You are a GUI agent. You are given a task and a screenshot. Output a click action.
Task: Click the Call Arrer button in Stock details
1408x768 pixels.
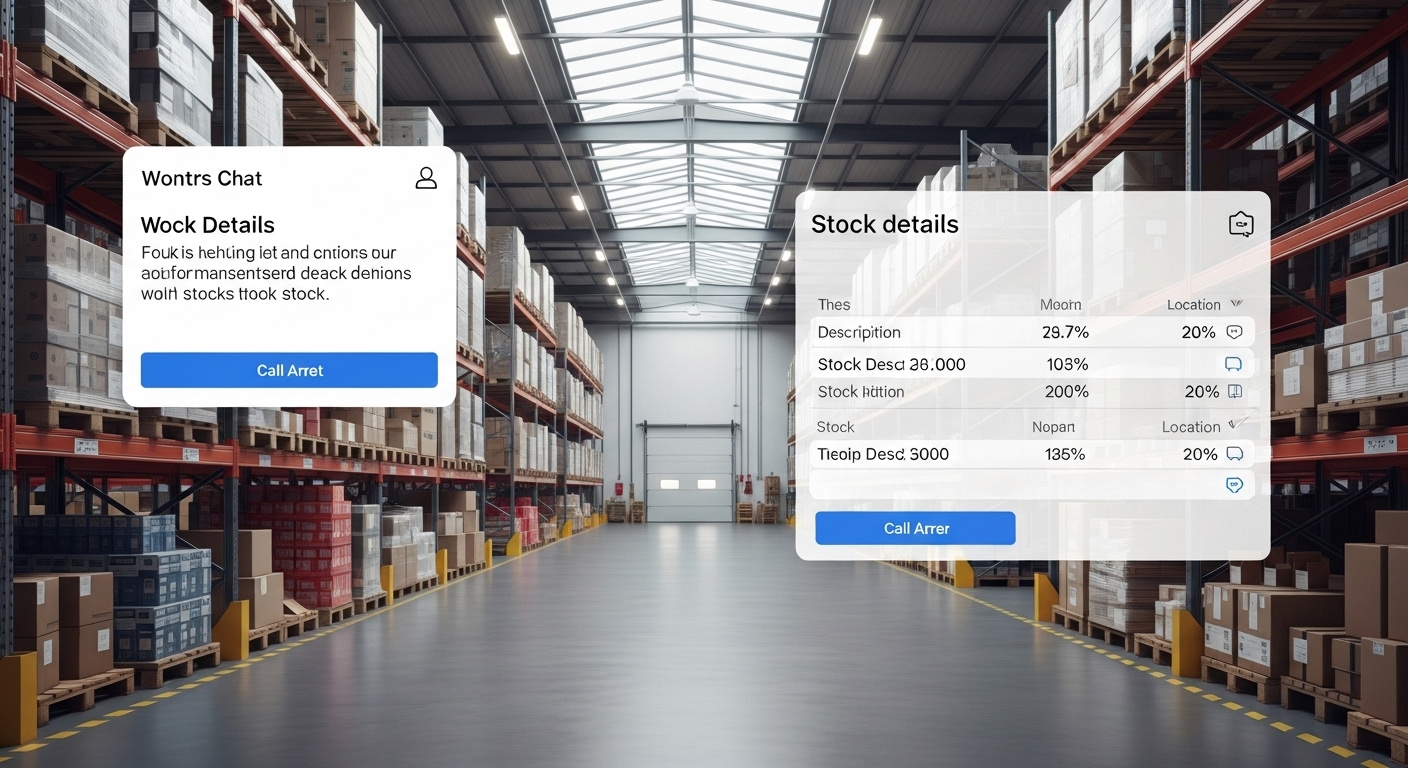coord(915,528)
